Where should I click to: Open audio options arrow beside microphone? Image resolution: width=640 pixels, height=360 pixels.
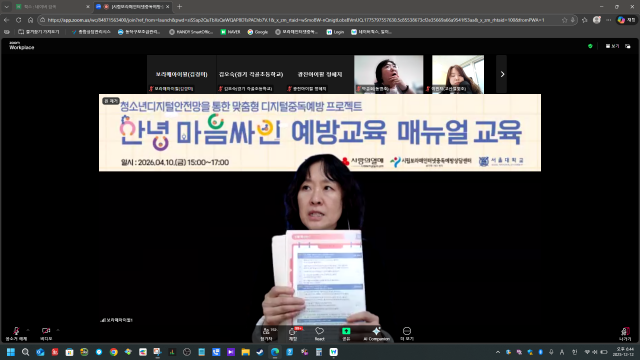[x=28, y=330]
